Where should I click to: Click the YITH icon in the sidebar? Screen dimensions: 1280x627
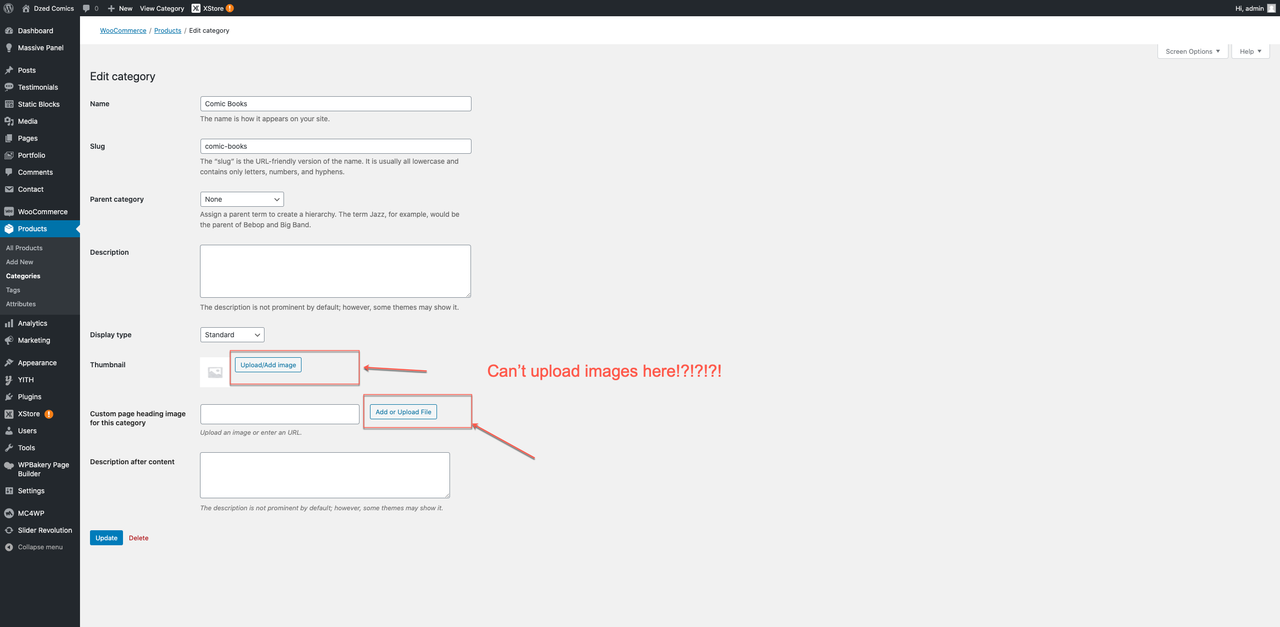[x=9, y=380]
